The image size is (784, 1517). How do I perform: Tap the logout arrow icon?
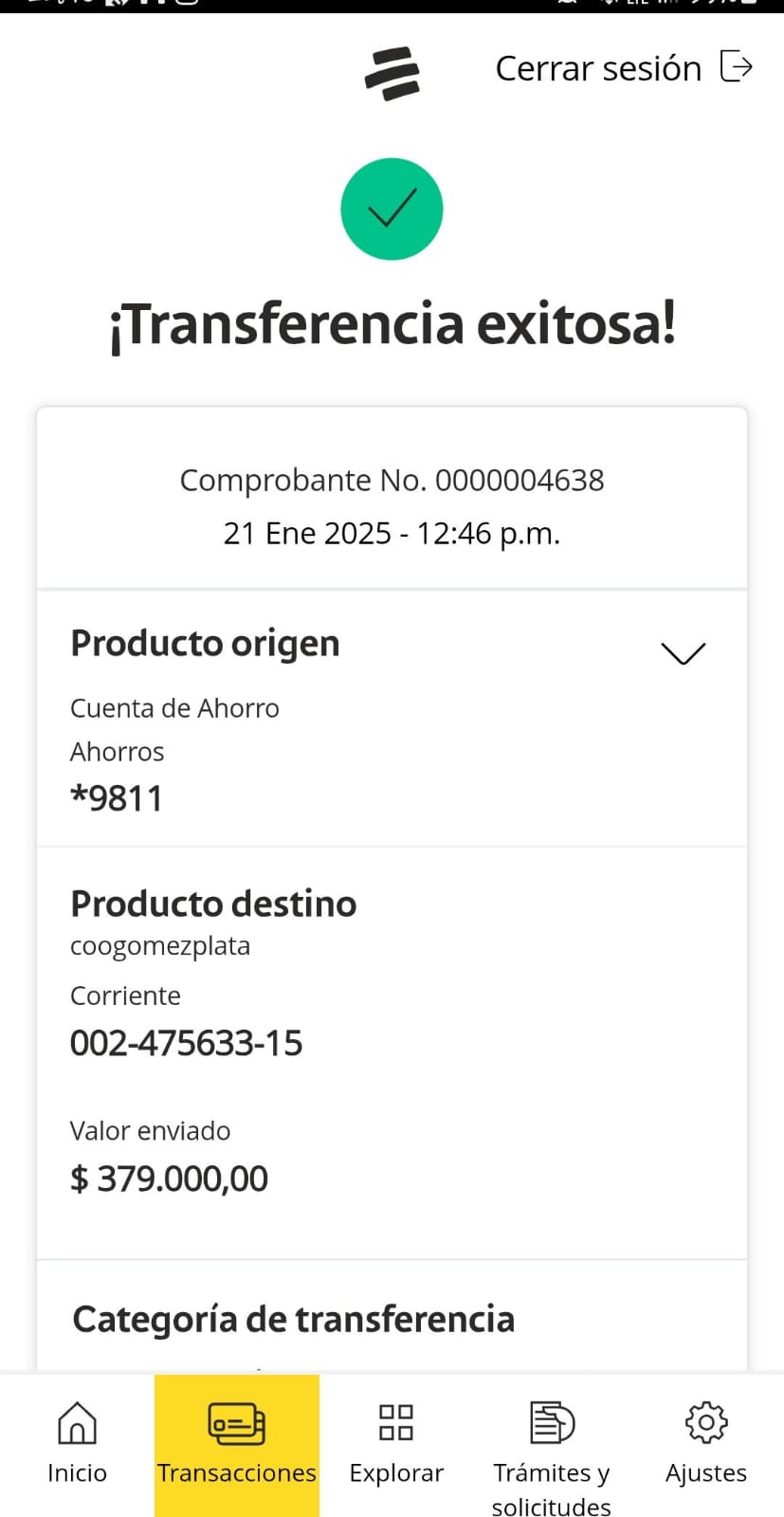[737, 67]
